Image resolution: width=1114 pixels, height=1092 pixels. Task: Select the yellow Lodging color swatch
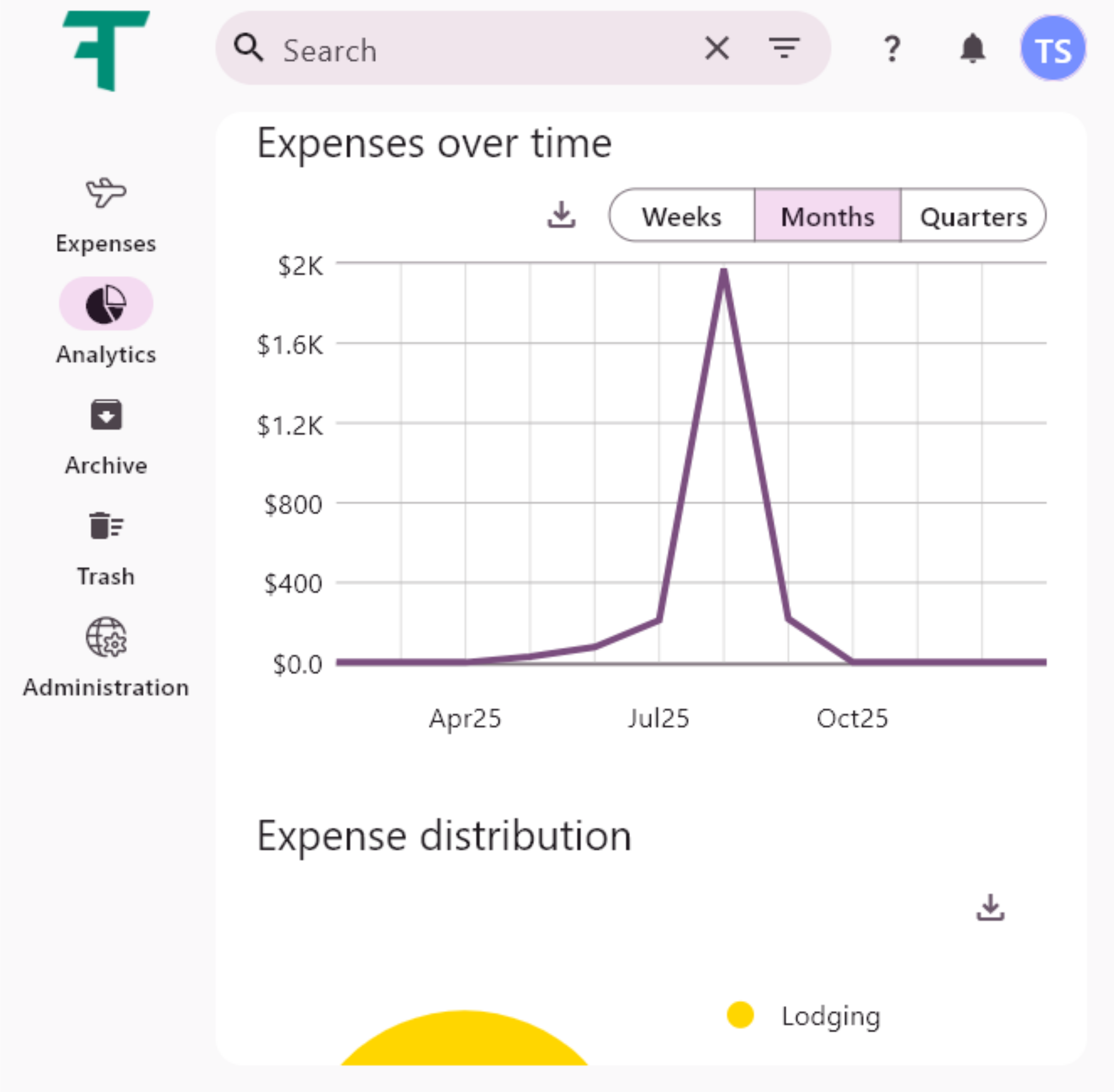point(740,1016)
